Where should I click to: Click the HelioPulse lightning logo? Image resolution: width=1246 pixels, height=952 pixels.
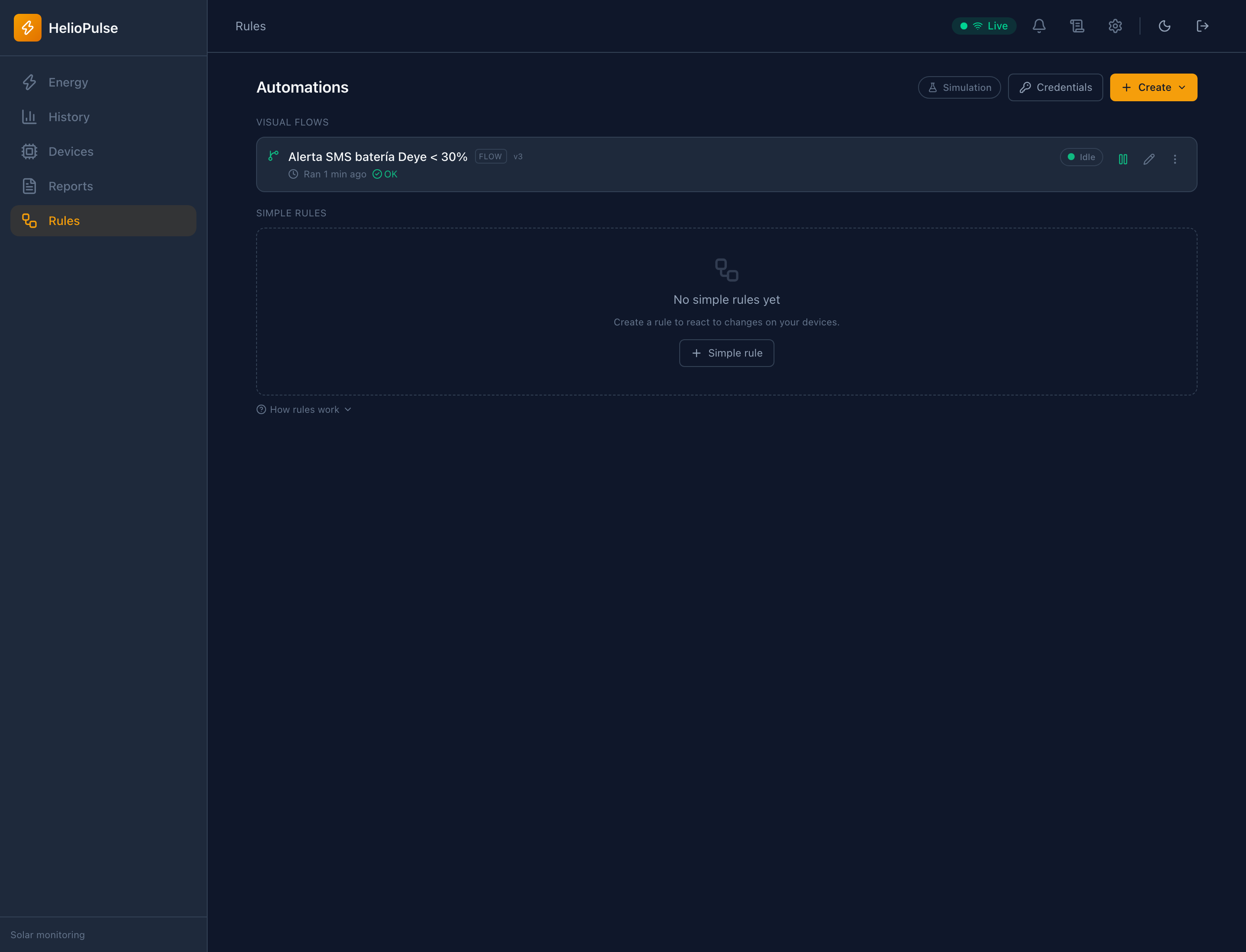(27, 28)
